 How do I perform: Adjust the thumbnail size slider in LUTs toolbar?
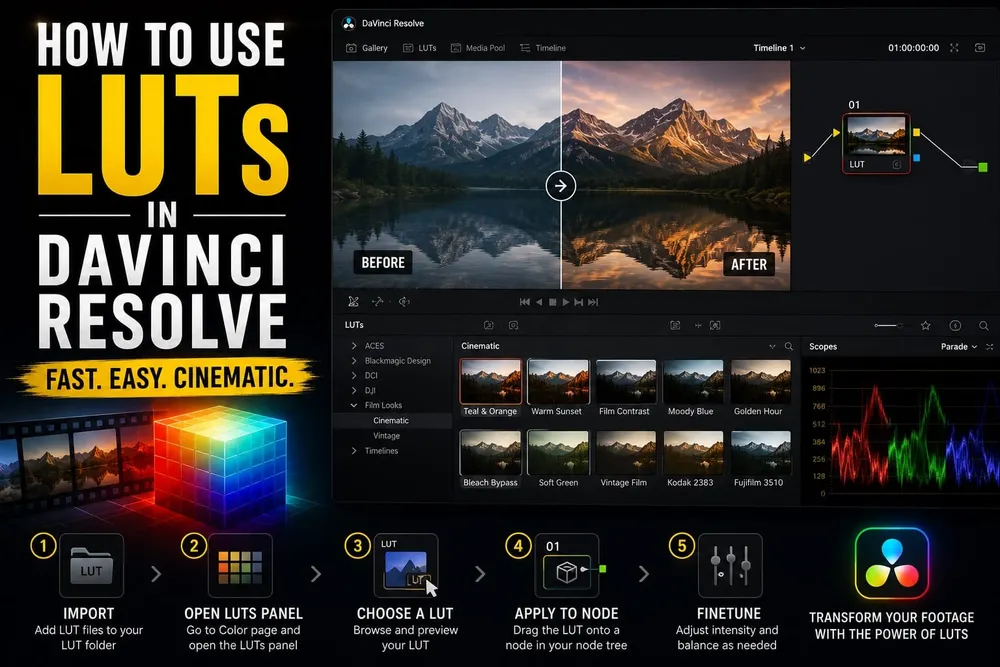(888, 325)
